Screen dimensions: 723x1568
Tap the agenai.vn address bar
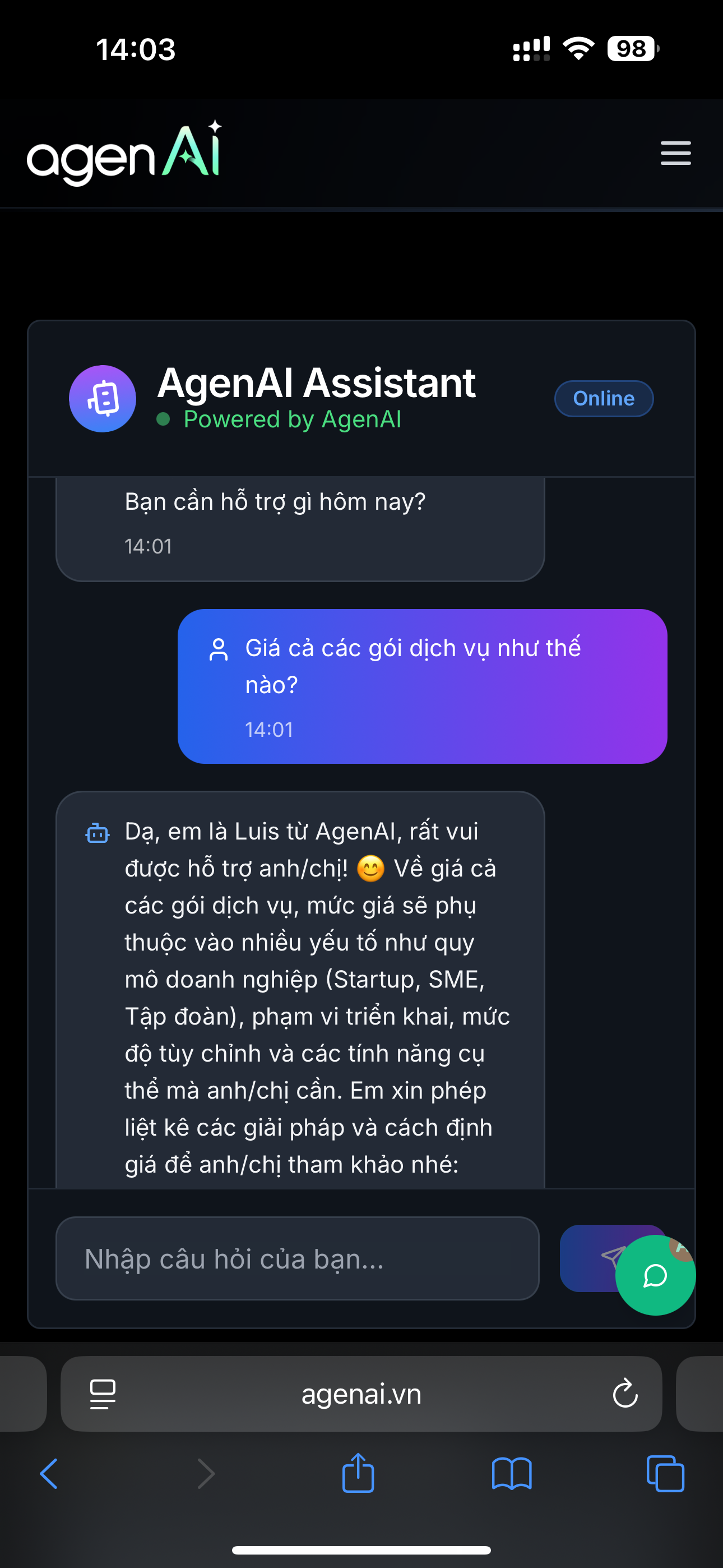click(x=361, y=1393)
